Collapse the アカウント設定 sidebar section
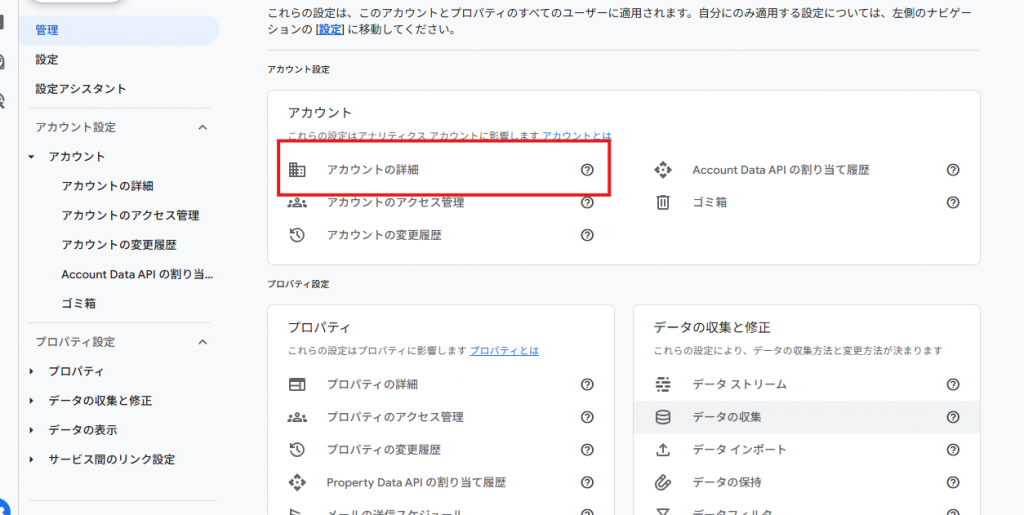 coord(203,127)
